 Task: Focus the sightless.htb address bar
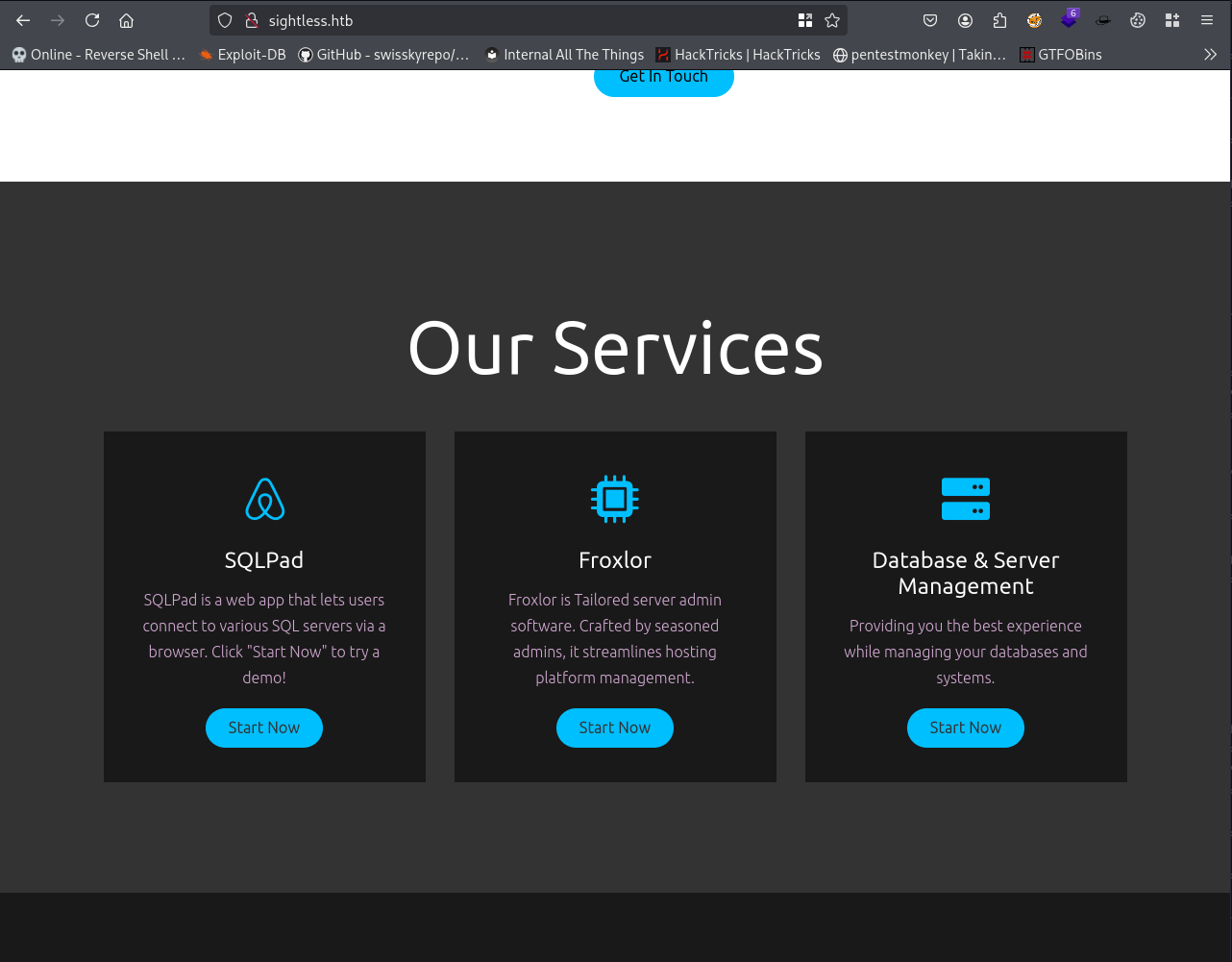(528, 20)
